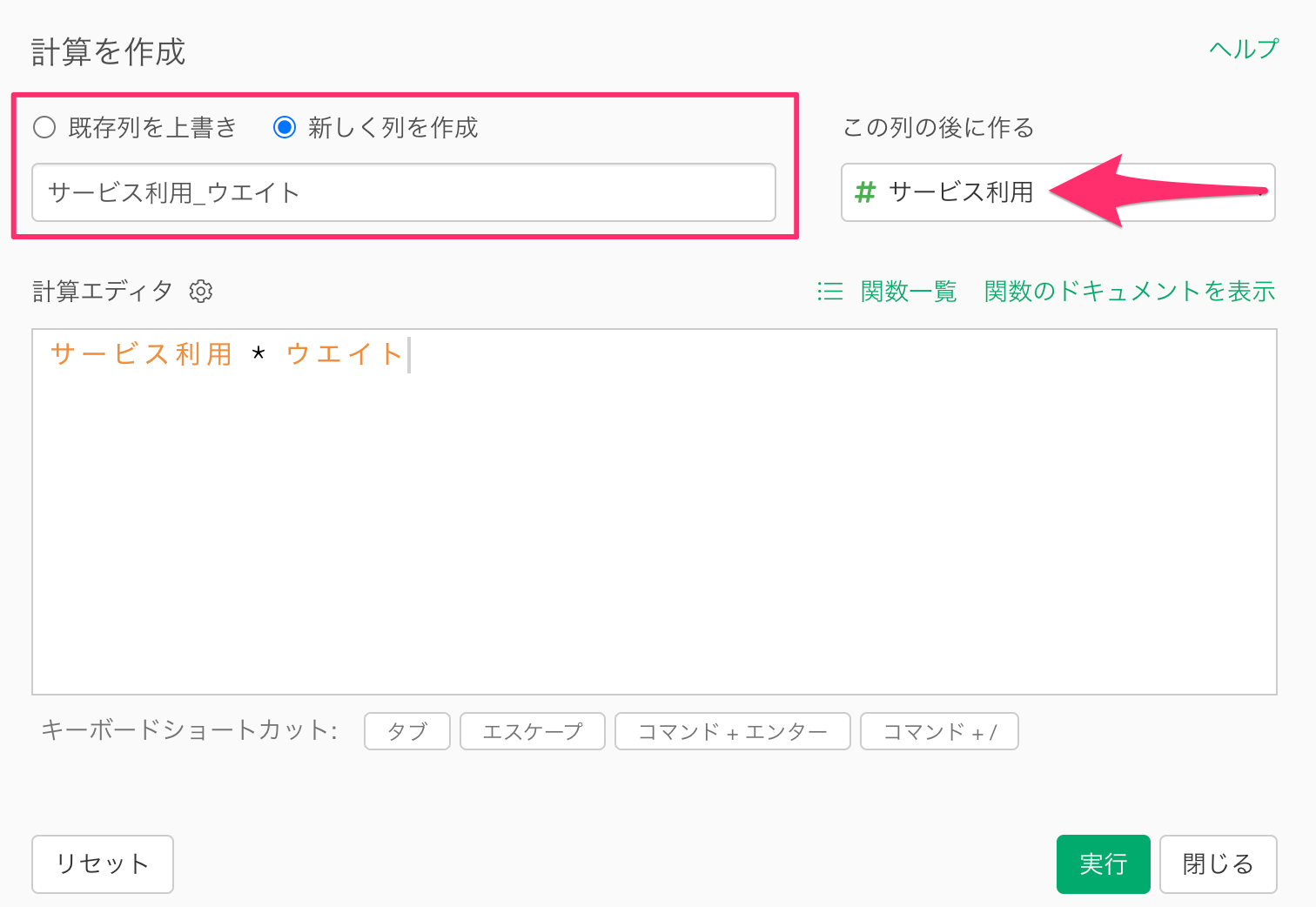Select 既存列を上書き radio option
The image size is (1316, 907).
44,128
